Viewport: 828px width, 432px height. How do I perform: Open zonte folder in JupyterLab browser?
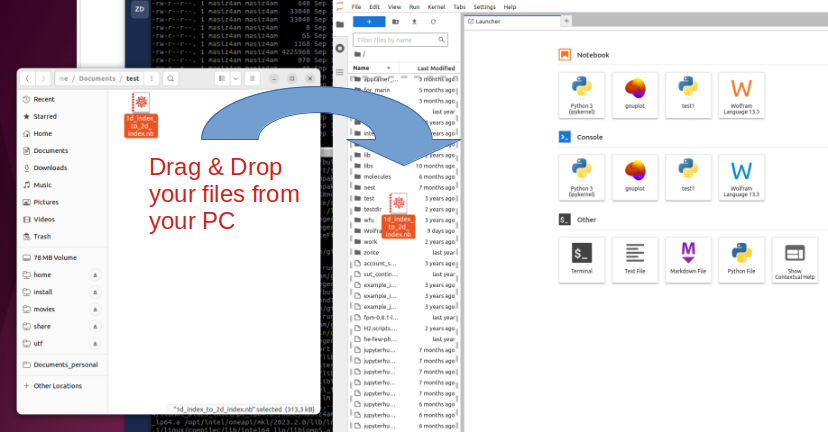click(404, 252)
